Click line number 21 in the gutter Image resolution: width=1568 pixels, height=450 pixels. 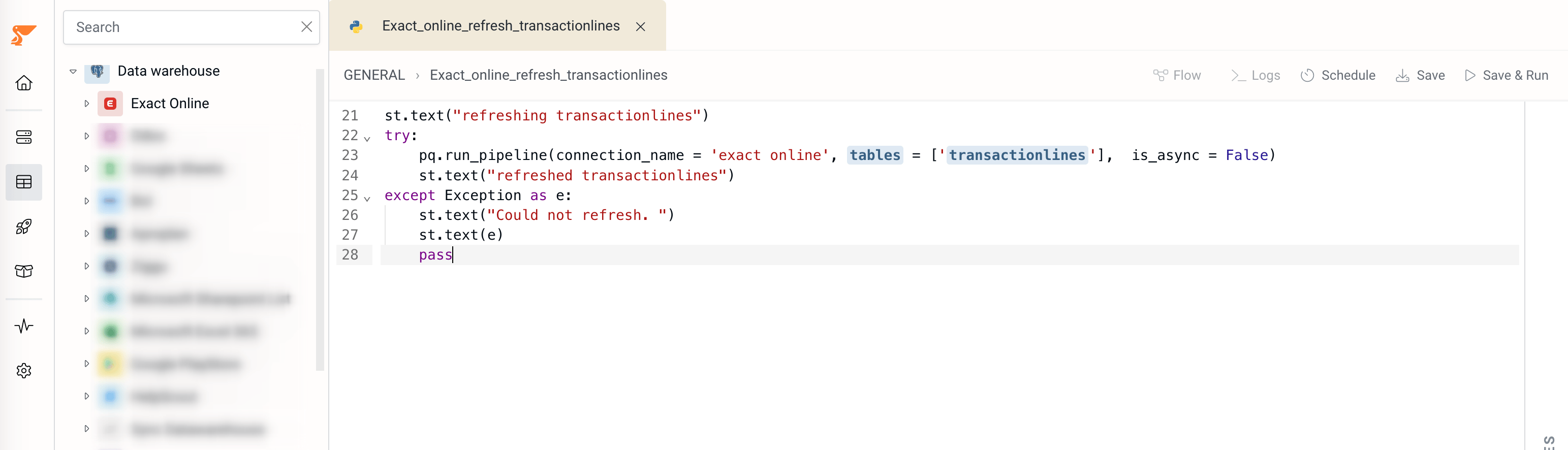click(x=350, y=115)
